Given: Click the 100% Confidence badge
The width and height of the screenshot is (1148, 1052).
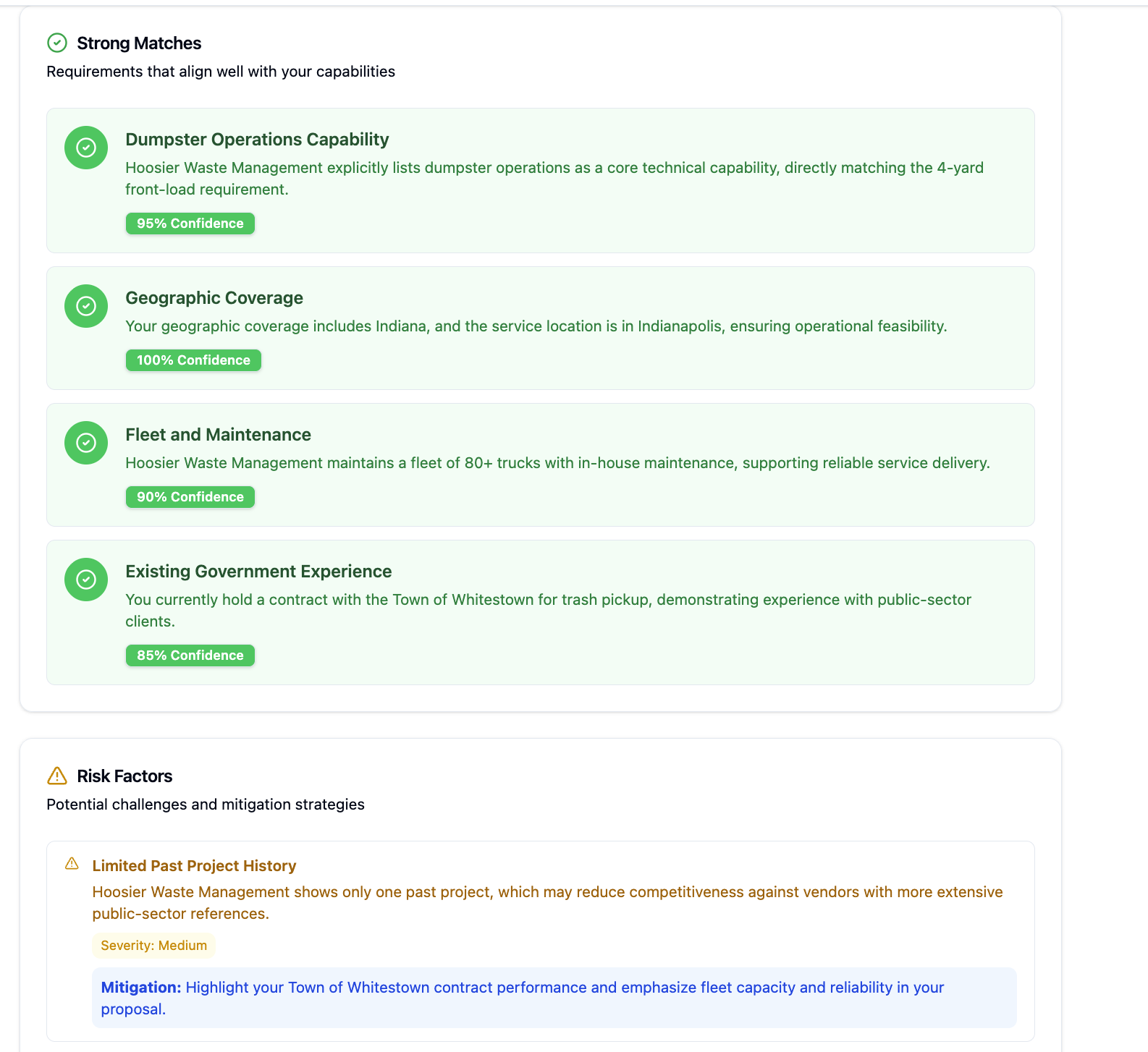Looking at the screenshot, I should (x=193, y=360).
